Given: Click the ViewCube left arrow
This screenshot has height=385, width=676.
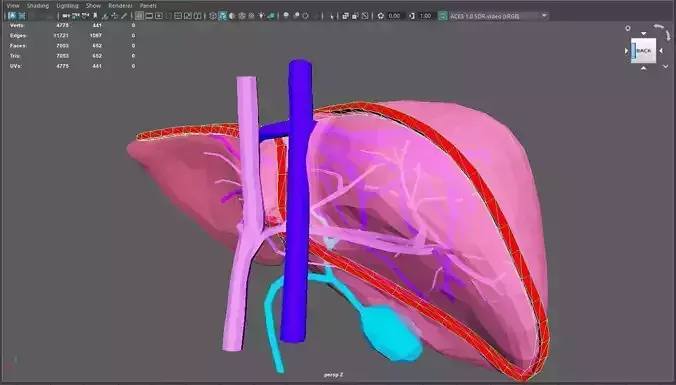Looking at the screenshot, I should pos(626,50).
